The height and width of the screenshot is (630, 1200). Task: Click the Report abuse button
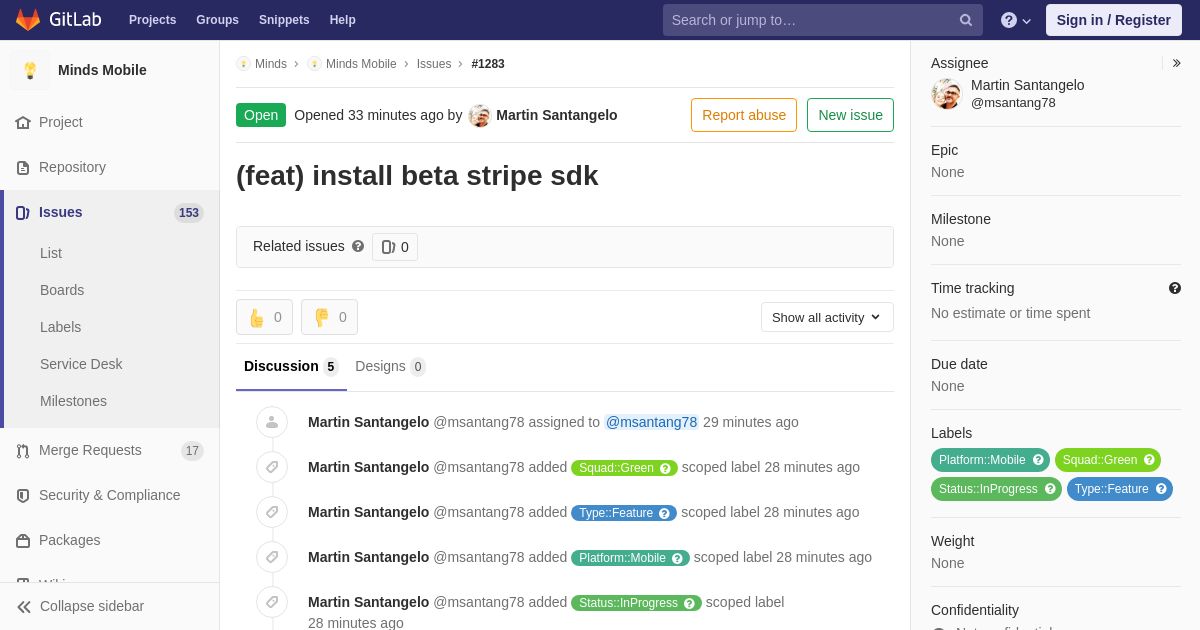(743, 115)
